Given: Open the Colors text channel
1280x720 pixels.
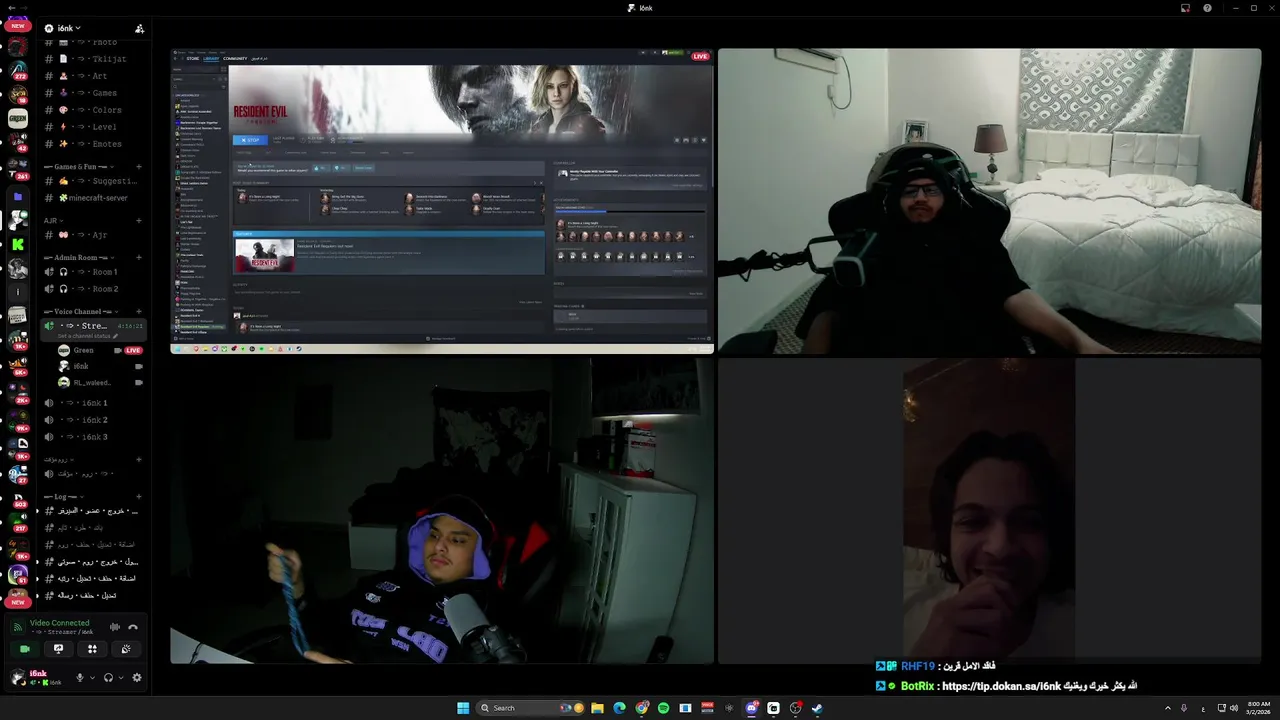Looking at the screenshot, I should (x=94, y=110).
